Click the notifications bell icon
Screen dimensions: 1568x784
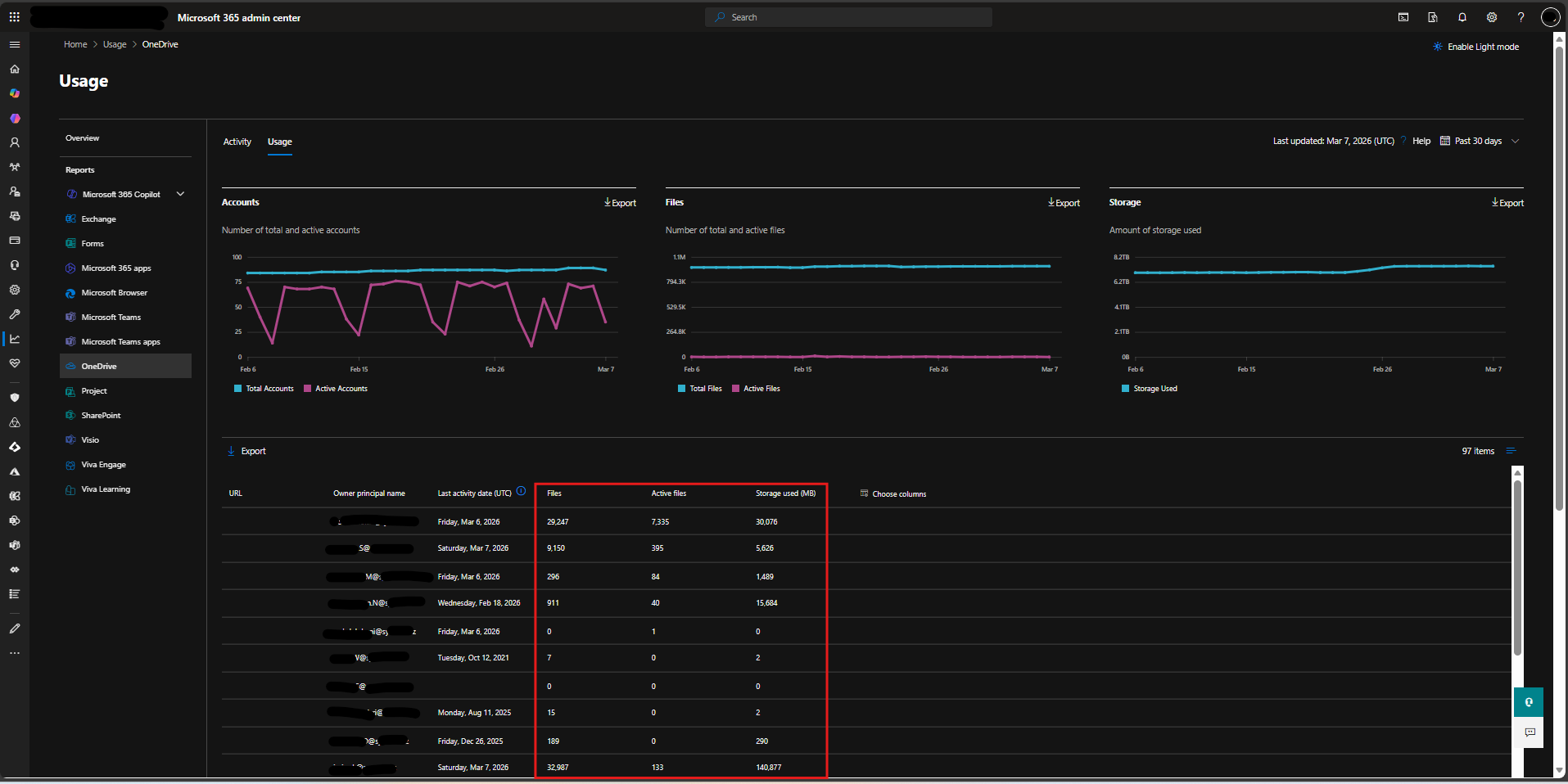[1462, 17]
